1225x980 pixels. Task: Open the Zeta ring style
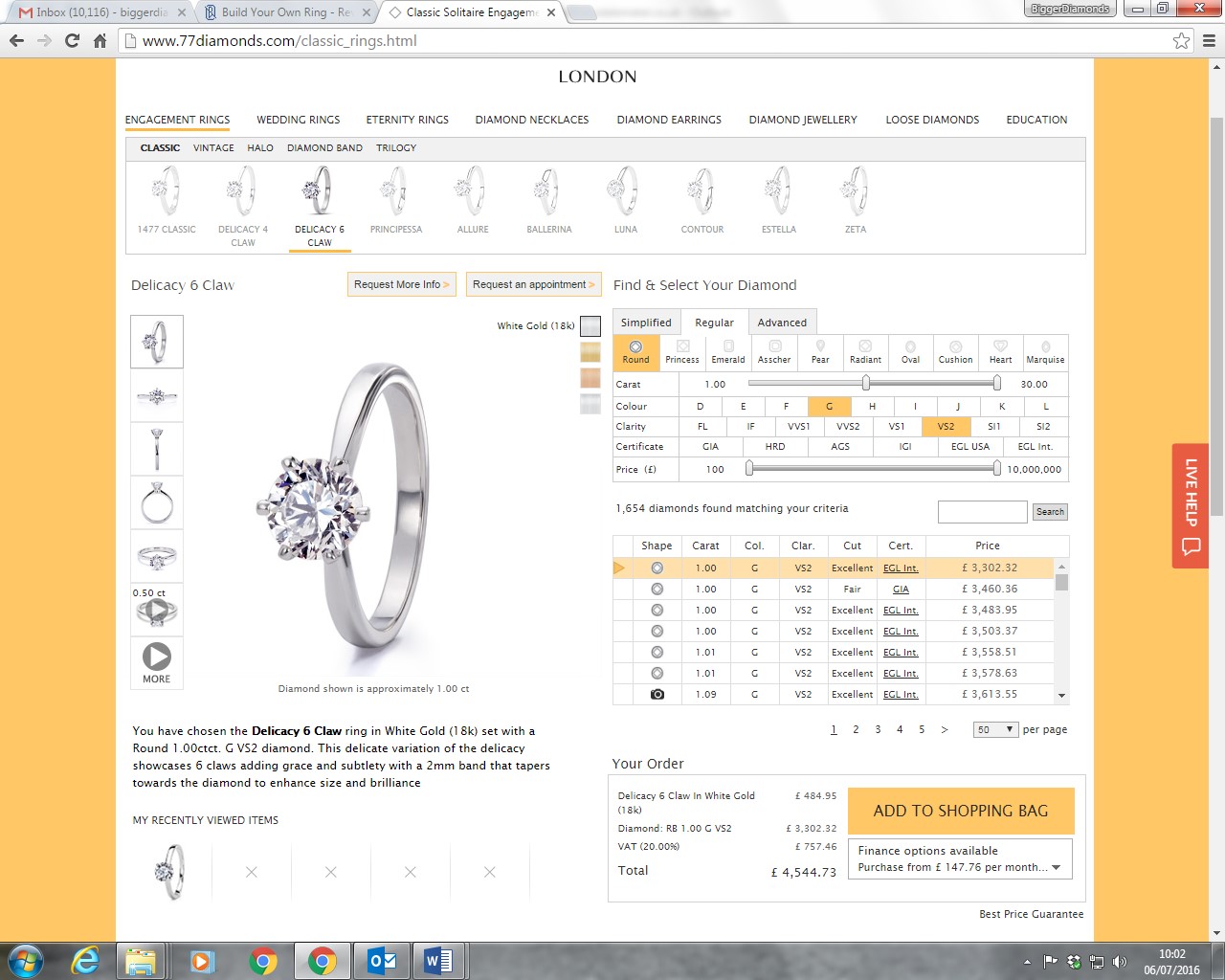856,200
